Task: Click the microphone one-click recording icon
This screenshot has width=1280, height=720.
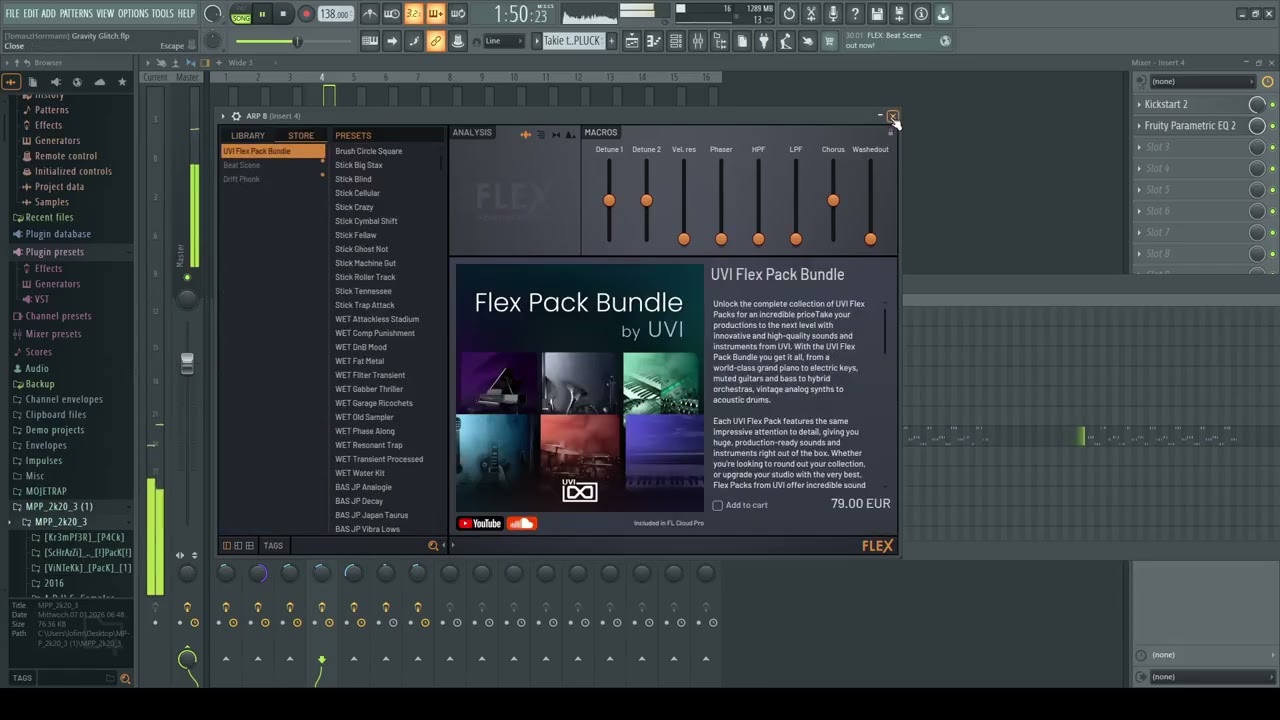Action: point(833,14)
